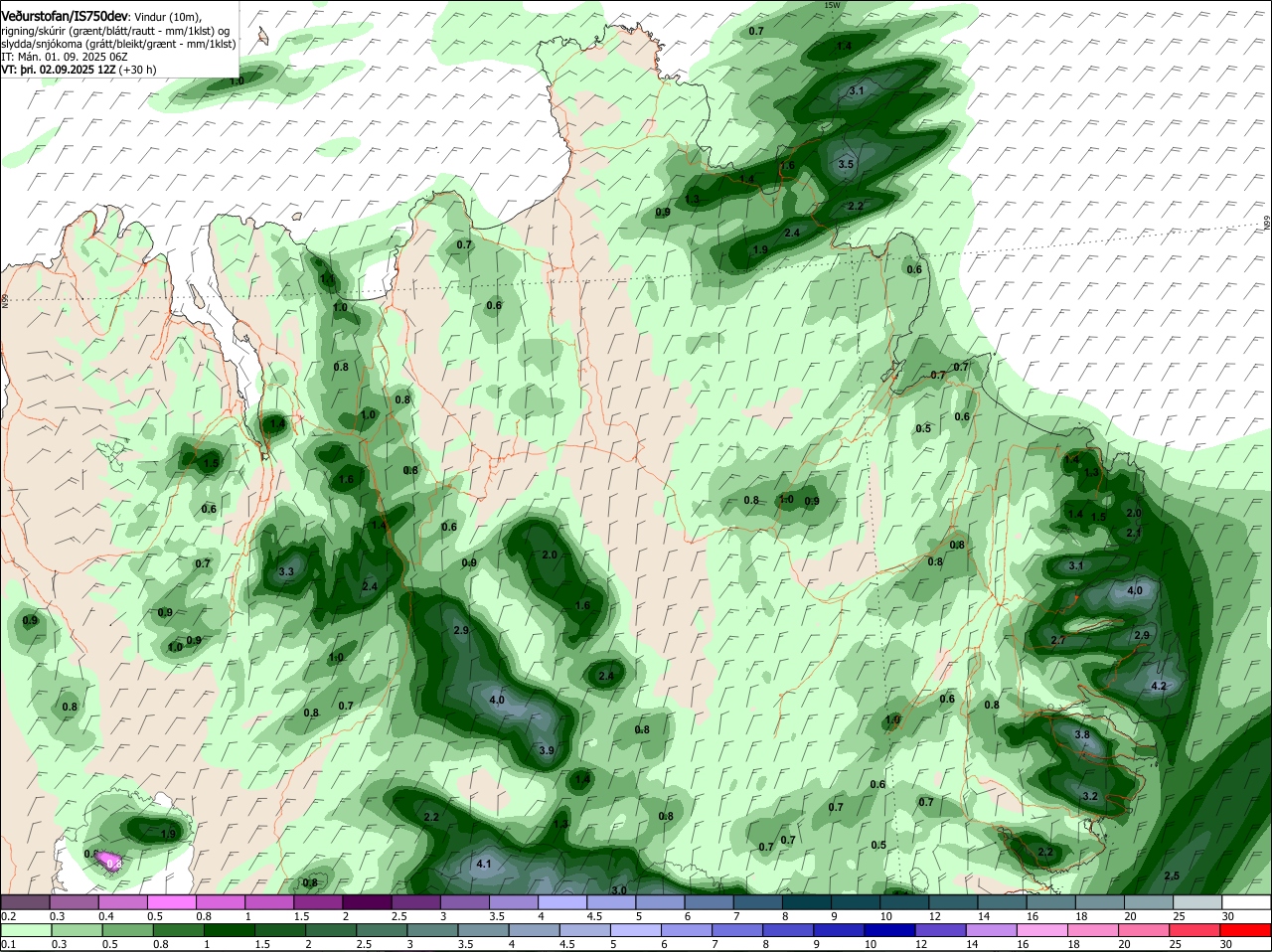The image size is (1272, 952).
Task: Select the periwinkle 4 swatch in the upper legend row
Action: point(562,902)
